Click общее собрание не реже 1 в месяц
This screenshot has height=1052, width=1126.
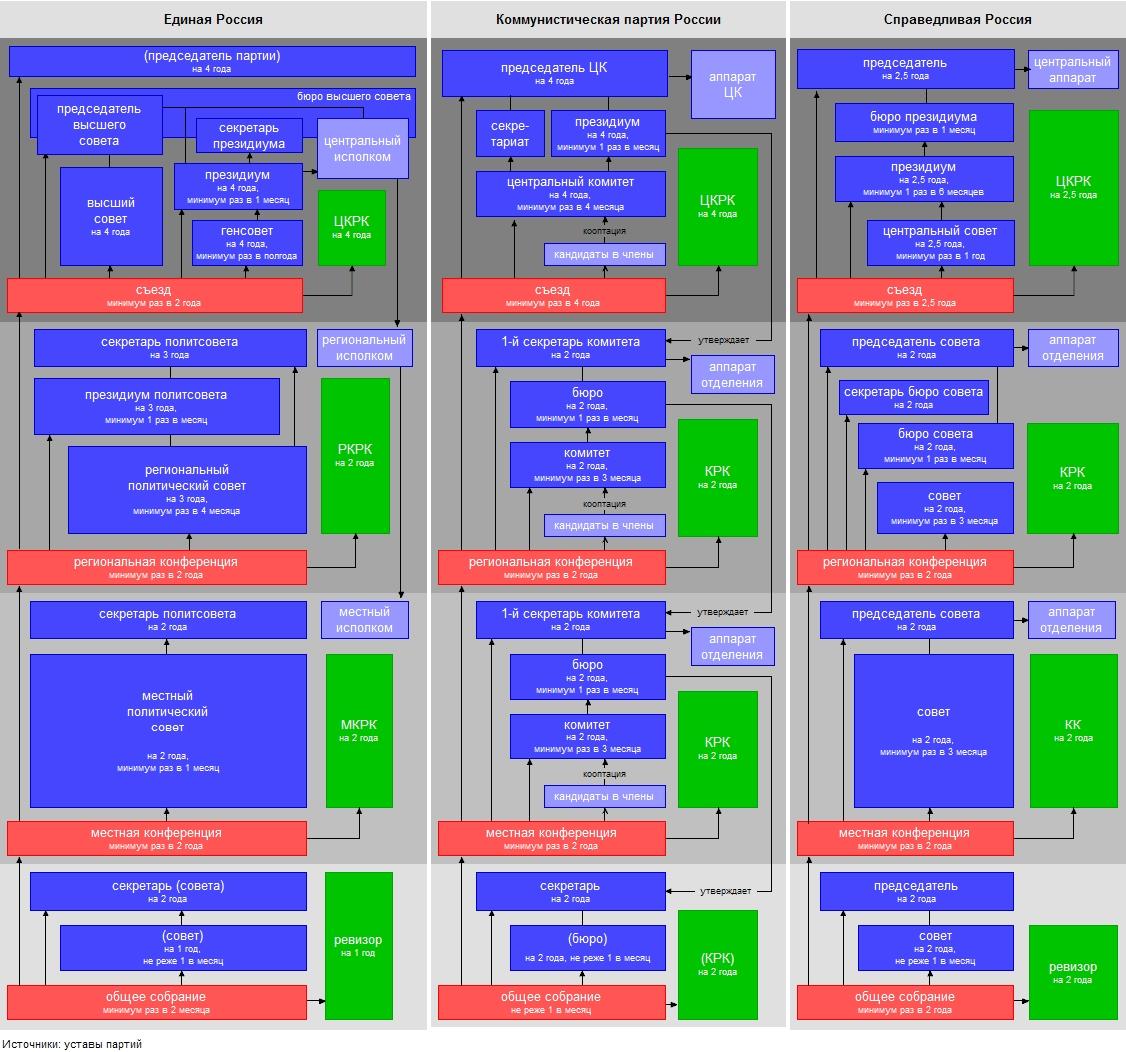pos(552,1002)
